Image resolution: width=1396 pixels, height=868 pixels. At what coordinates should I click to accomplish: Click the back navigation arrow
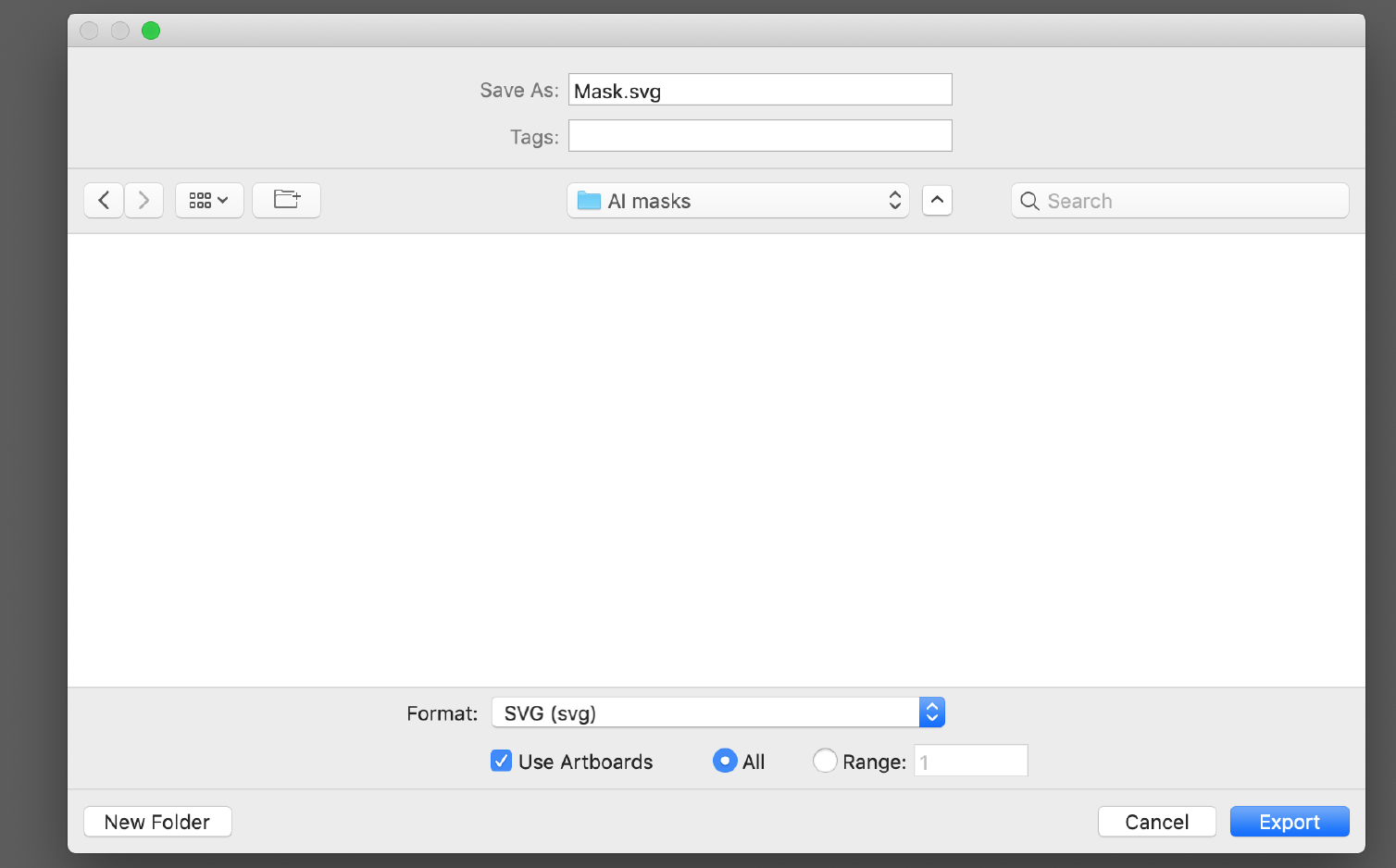(104, 200)
